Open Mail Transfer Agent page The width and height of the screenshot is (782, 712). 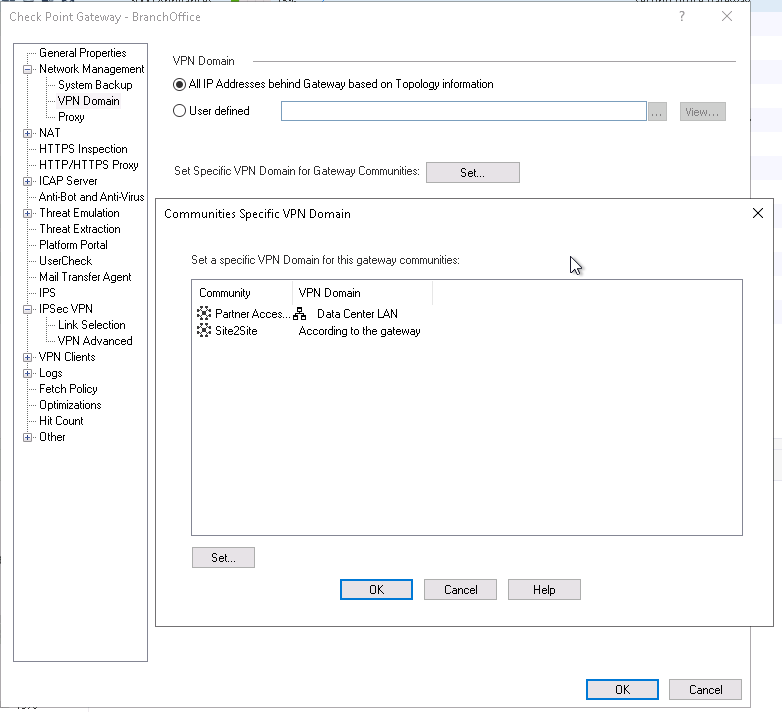85,277
